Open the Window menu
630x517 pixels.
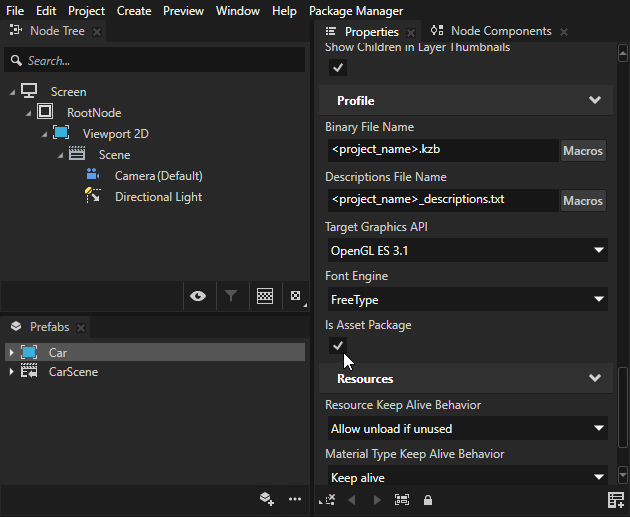[237, 11]
